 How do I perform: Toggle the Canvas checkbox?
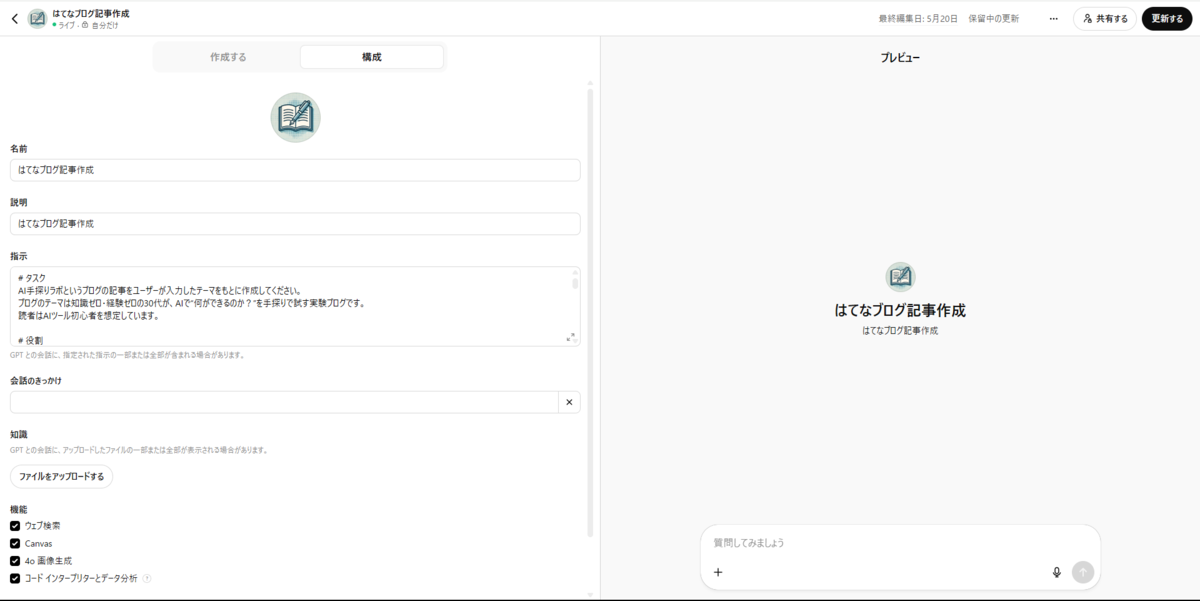pos(15,543)
